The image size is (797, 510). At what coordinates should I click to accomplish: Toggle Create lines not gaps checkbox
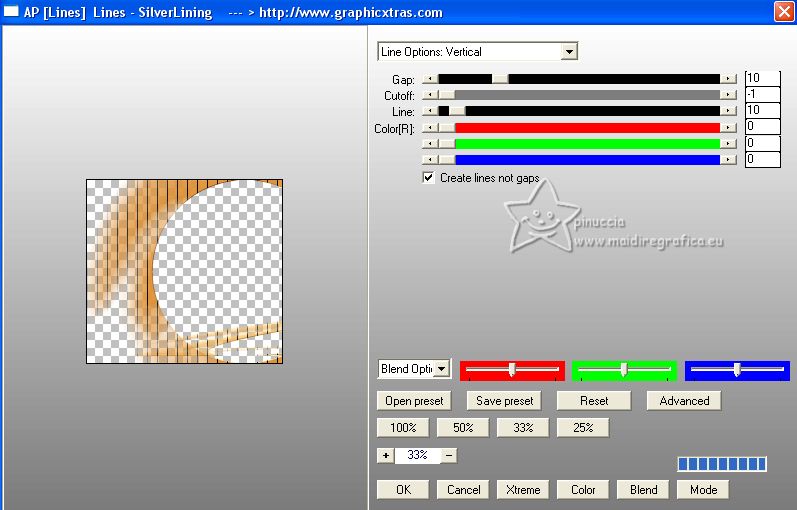pyautogui.click(x=428, y=177)
